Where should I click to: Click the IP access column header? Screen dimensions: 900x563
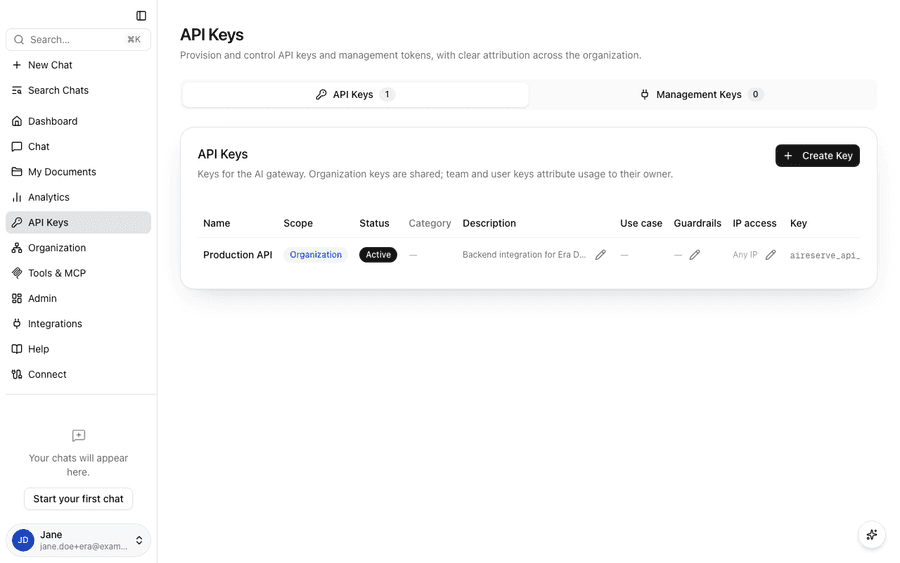[x=754, y=223]
